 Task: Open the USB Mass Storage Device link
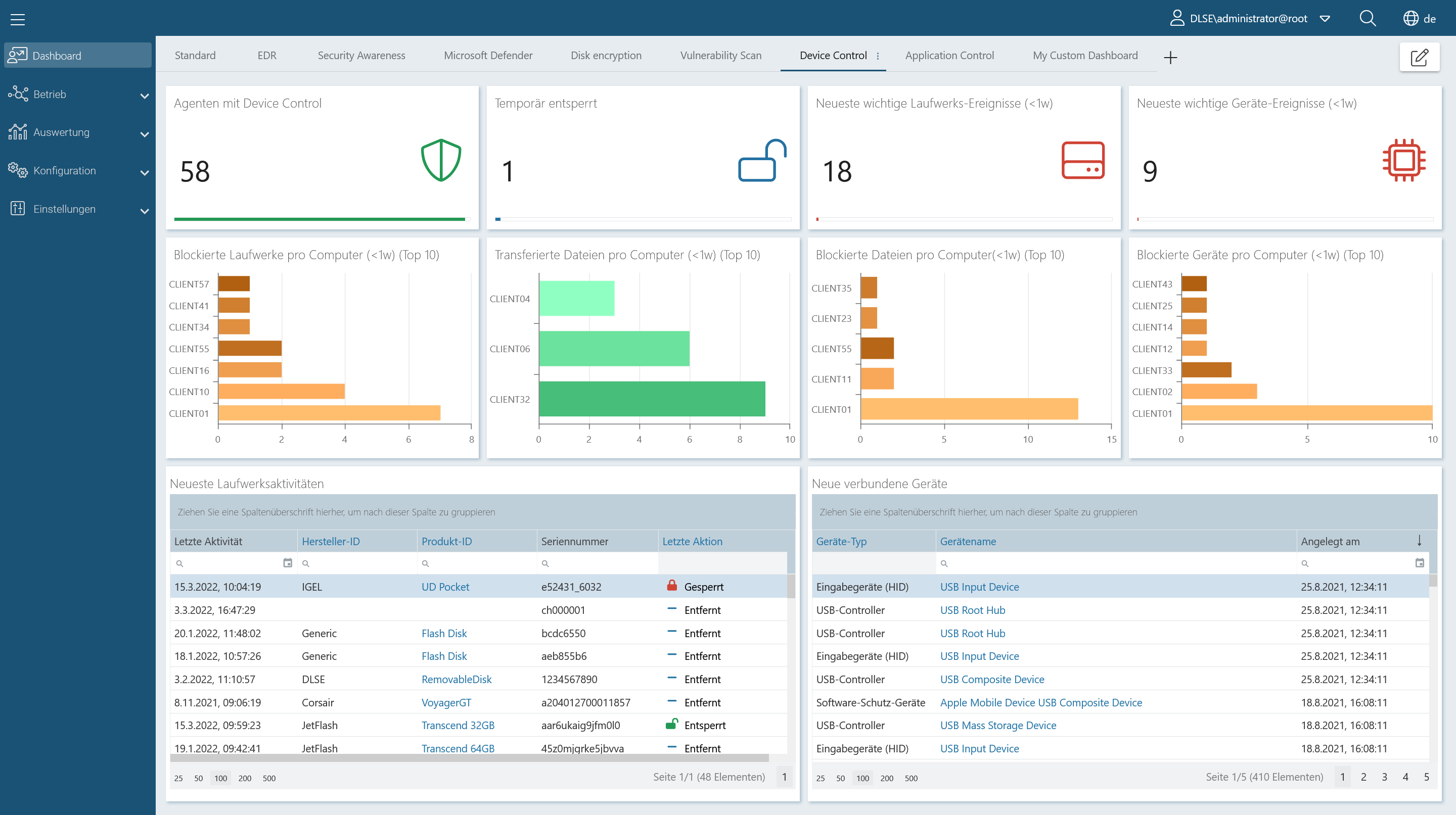998,725
